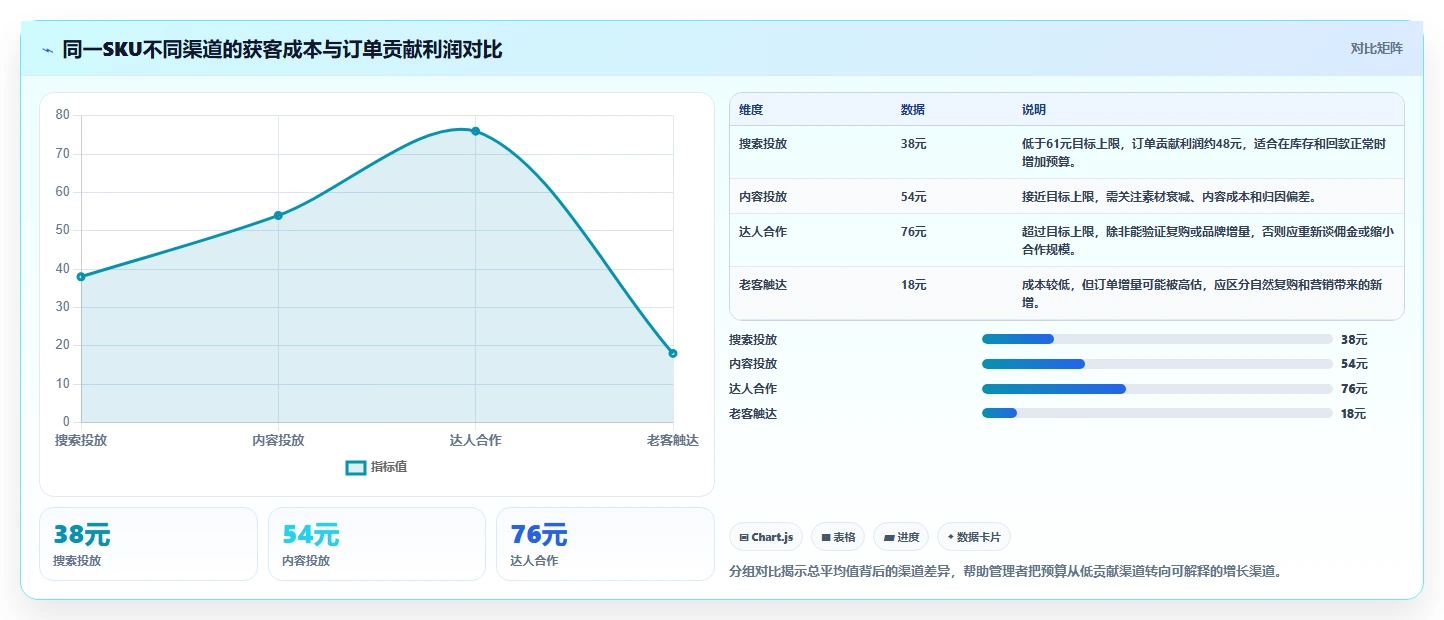
Task: Click the 76元 value beside 达人合作 bar
Action: coord(1354,389)
